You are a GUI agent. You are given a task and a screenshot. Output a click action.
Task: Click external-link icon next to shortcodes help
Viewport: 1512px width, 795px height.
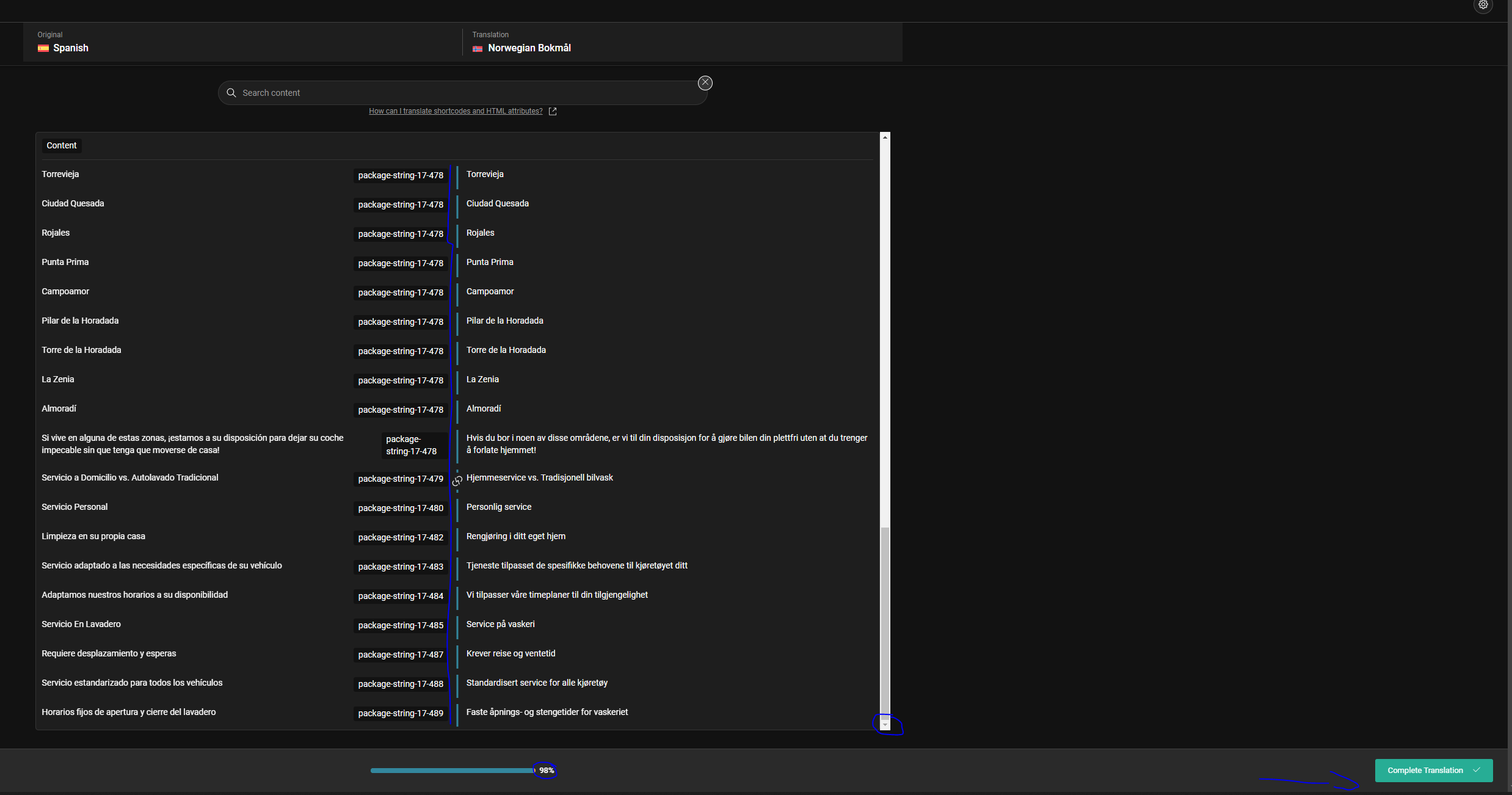(x=553, y=111)
